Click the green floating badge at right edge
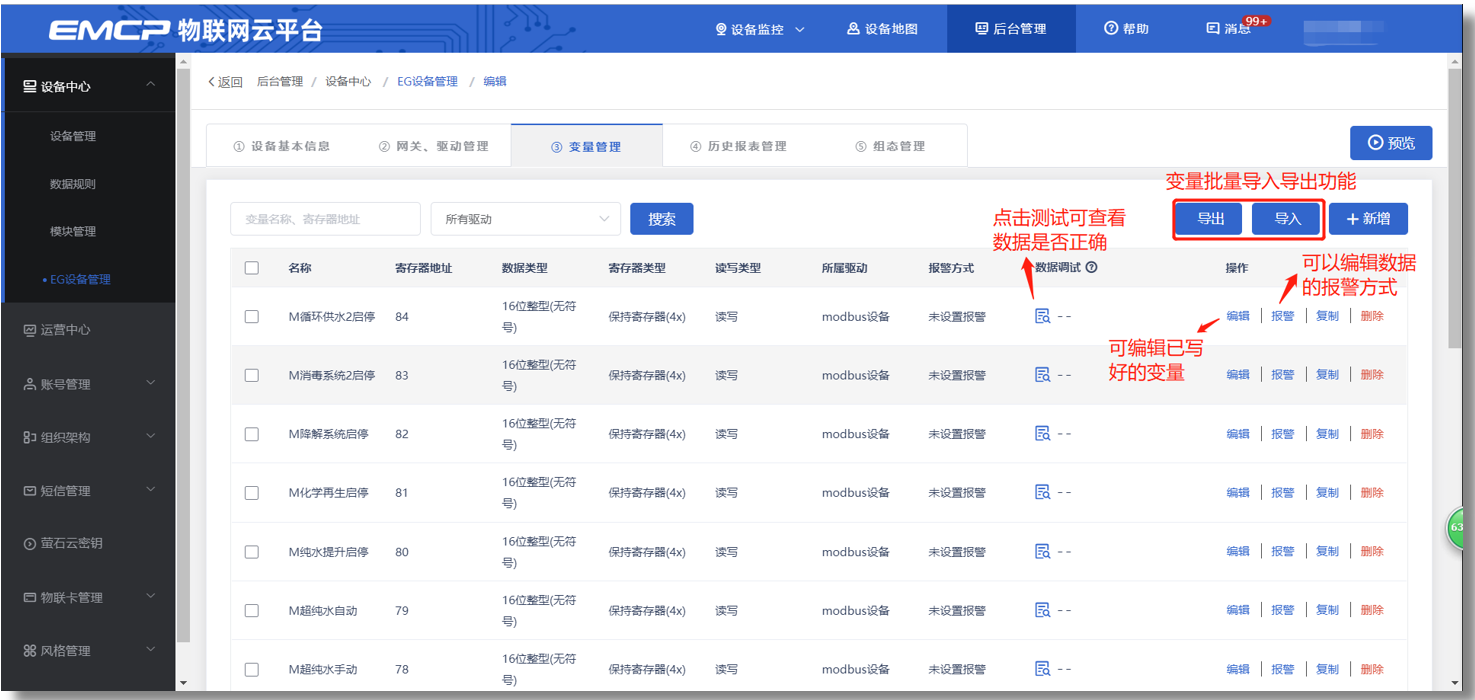 pyautogui.click(x=1460, y=528)
